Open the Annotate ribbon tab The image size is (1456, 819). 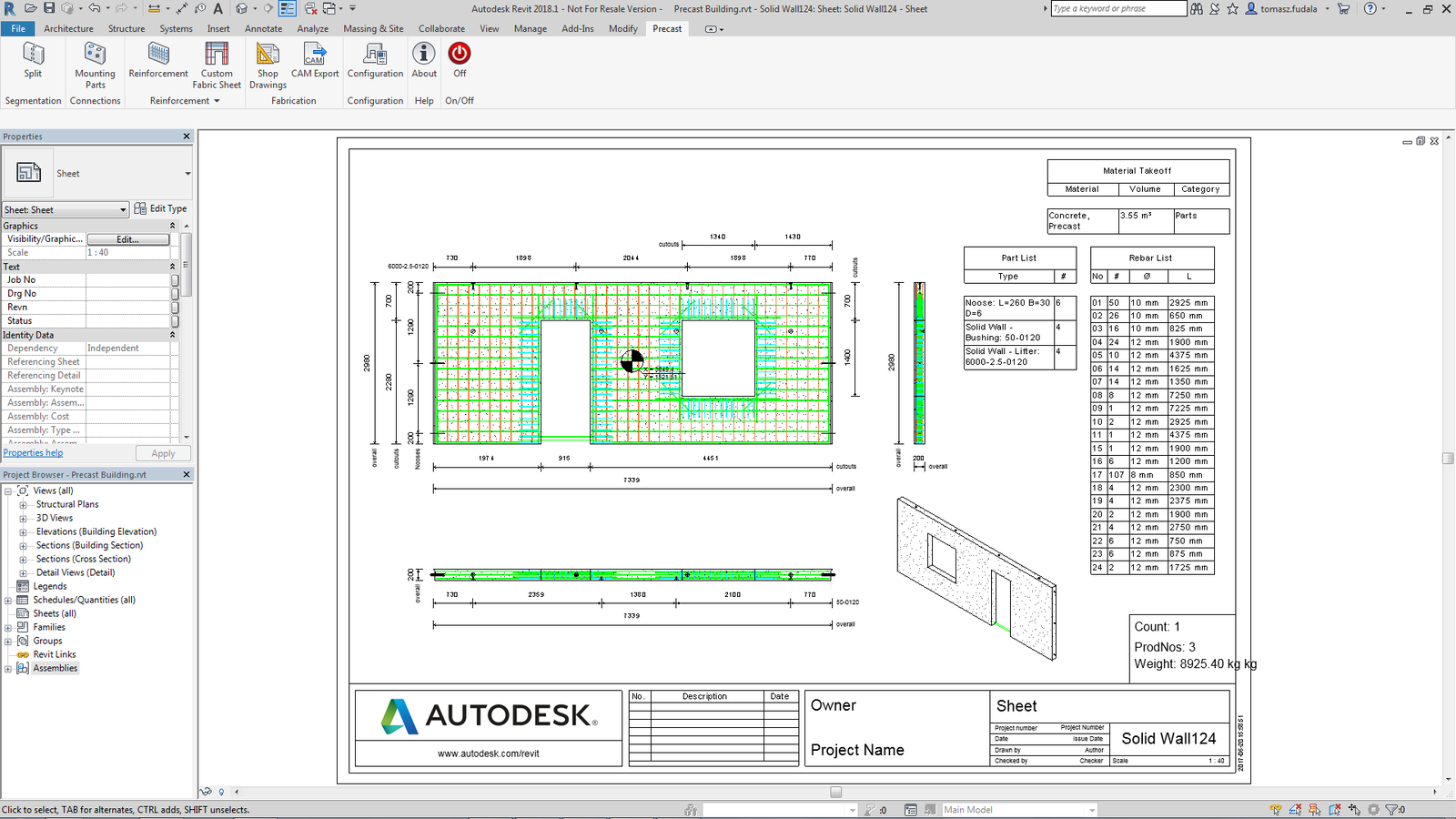[x=263, y=28]
